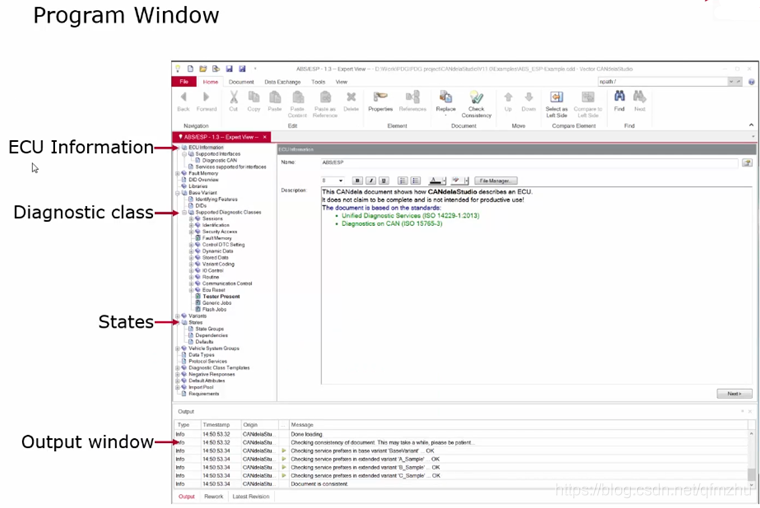Select Diagnostic CAN tree item
The height and width of the screenshot is (508, 760).
220,160
